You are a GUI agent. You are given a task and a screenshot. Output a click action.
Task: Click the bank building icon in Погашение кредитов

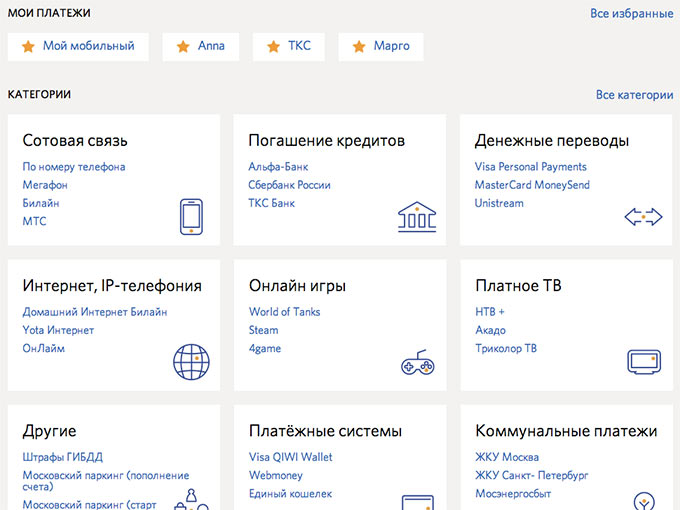coord(417,216)
